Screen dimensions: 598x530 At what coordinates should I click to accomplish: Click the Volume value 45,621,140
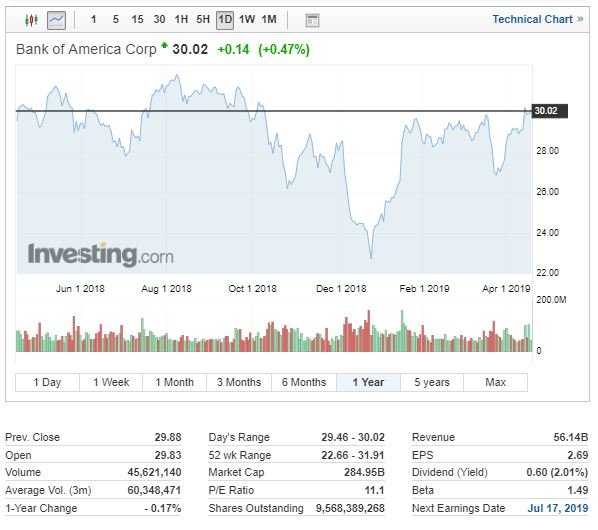tap(154, 472)
